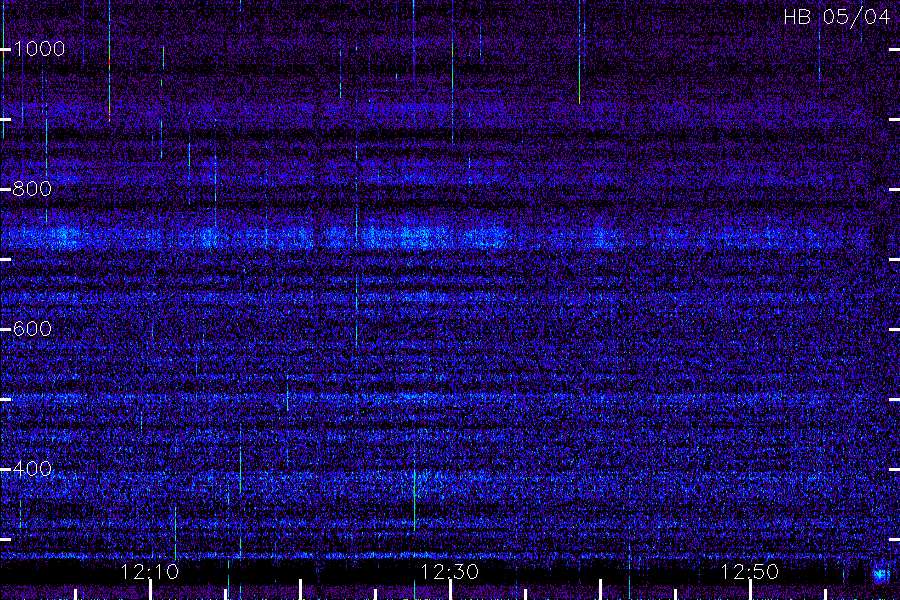Click the 600 frequency axis label

tap(32, 329)
